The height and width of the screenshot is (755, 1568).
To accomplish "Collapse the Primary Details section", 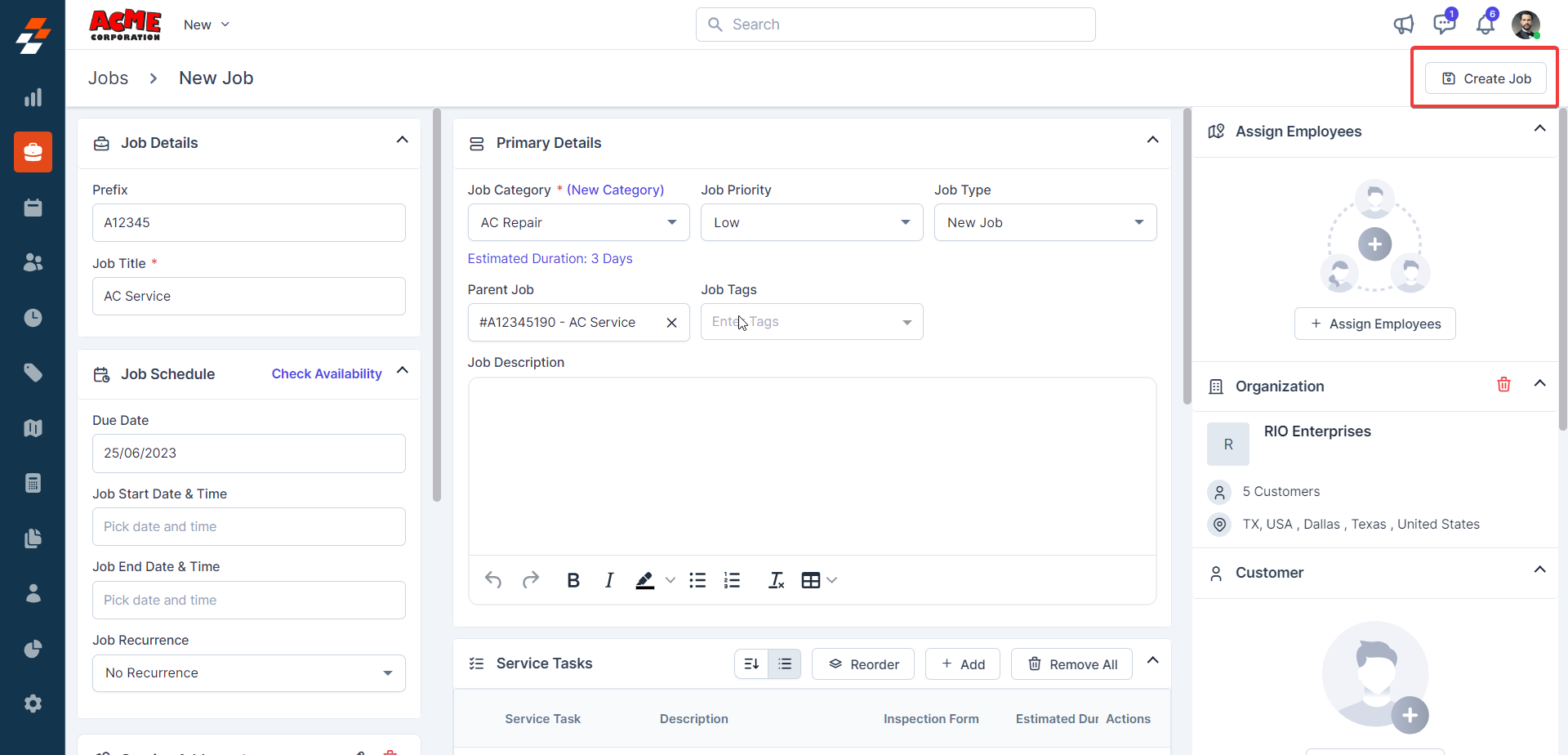I will click(1152, 141).
